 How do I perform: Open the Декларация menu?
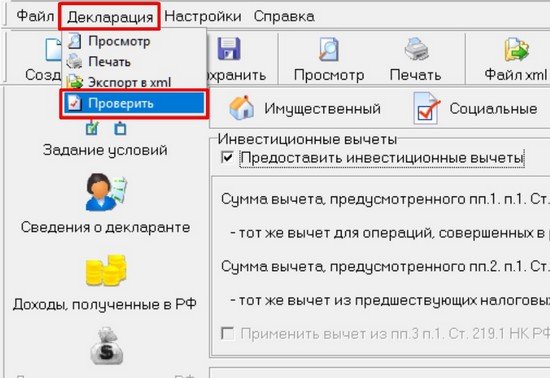point(110,17)
